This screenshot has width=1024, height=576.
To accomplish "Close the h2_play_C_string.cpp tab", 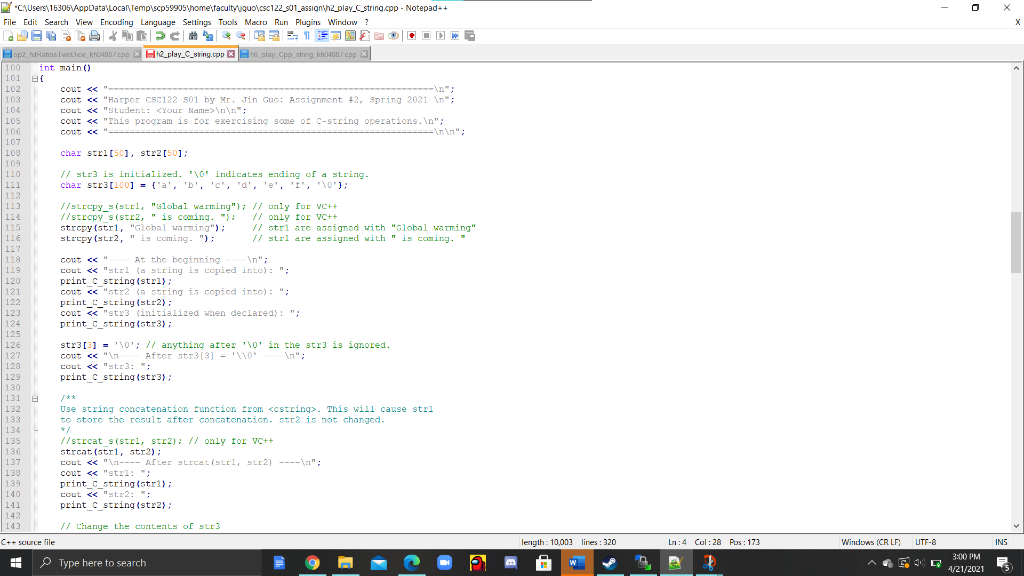I will point(231,54).
